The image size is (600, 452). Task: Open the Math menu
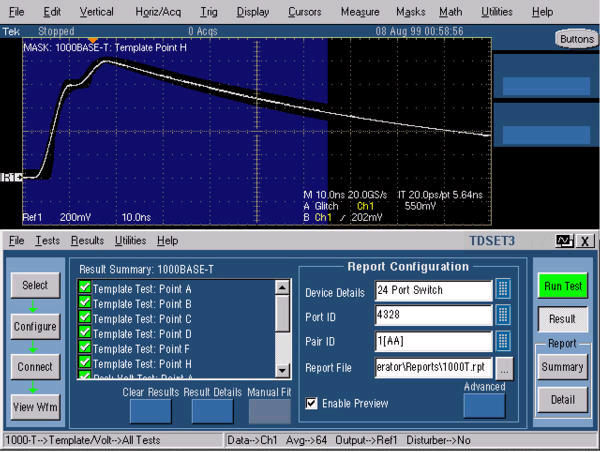tap(450, 12)
